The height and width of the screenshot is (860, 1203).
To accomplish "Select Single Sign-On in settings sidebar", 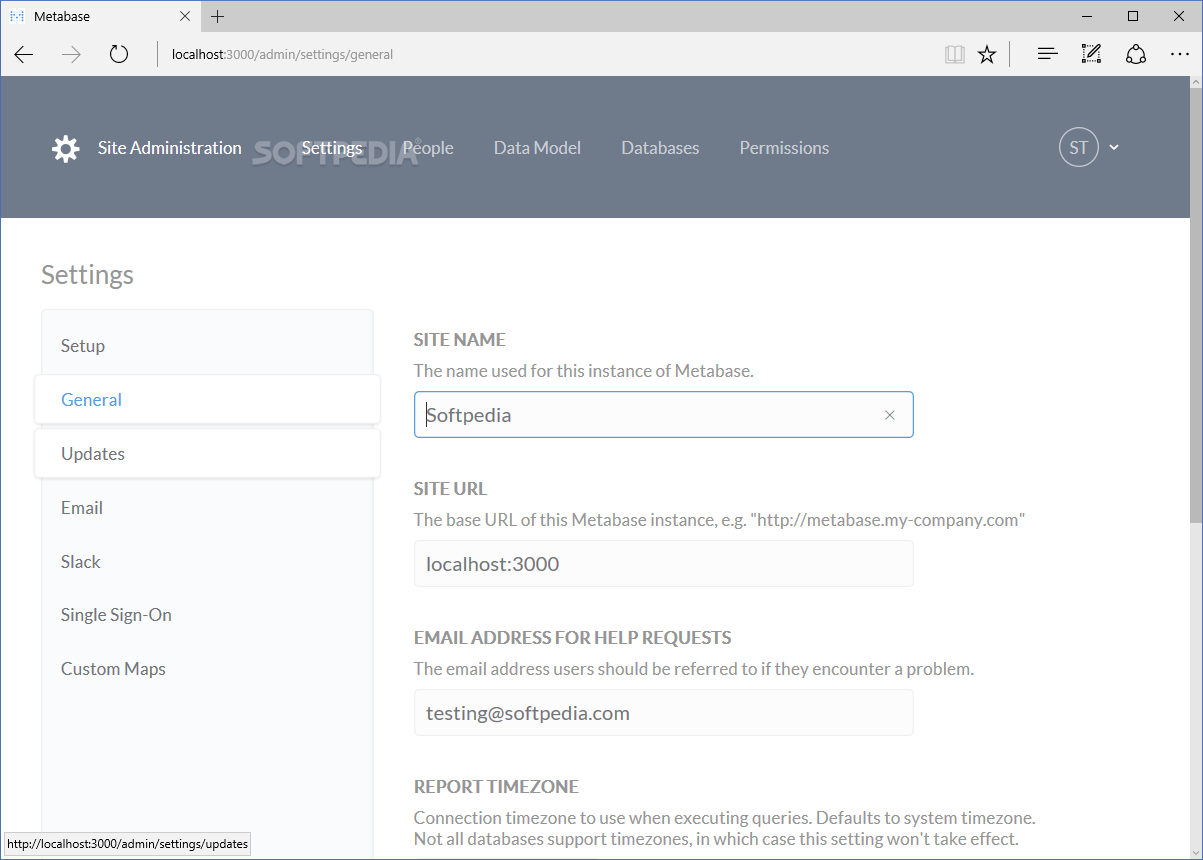I will point(207,615).
